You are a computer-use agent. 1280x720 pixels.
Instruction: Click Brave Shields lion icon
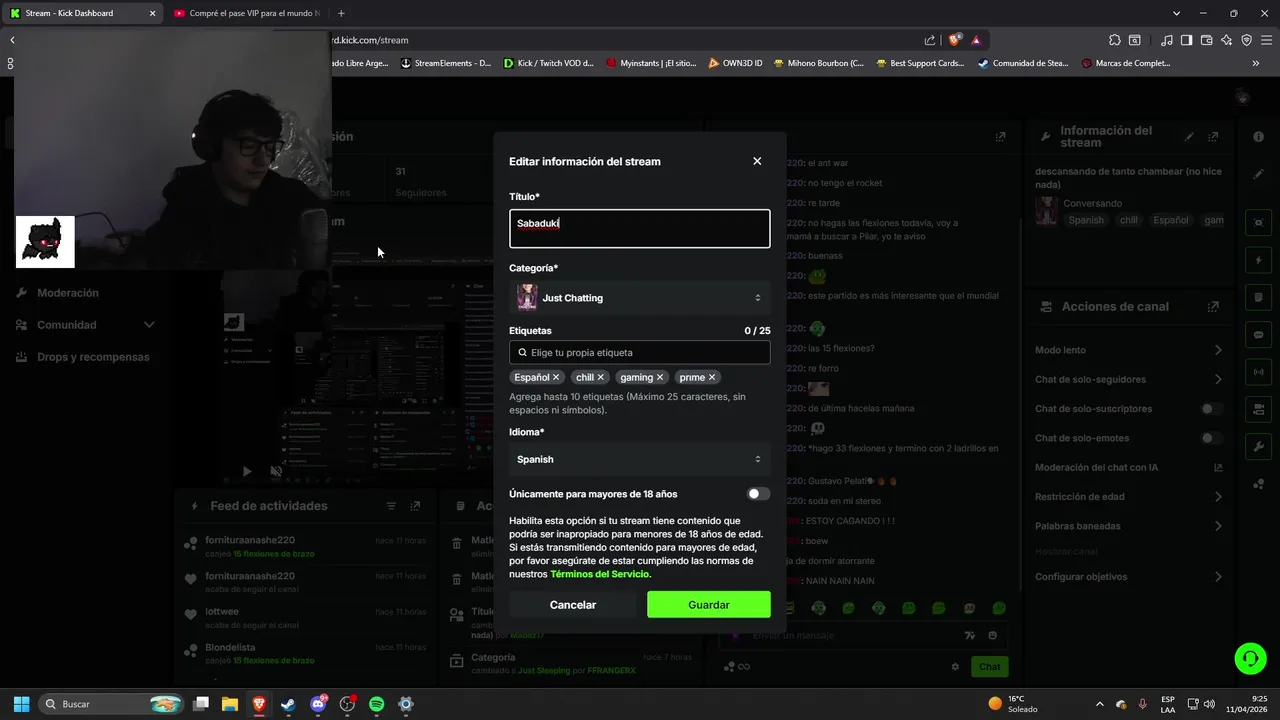tap(955, 40)
